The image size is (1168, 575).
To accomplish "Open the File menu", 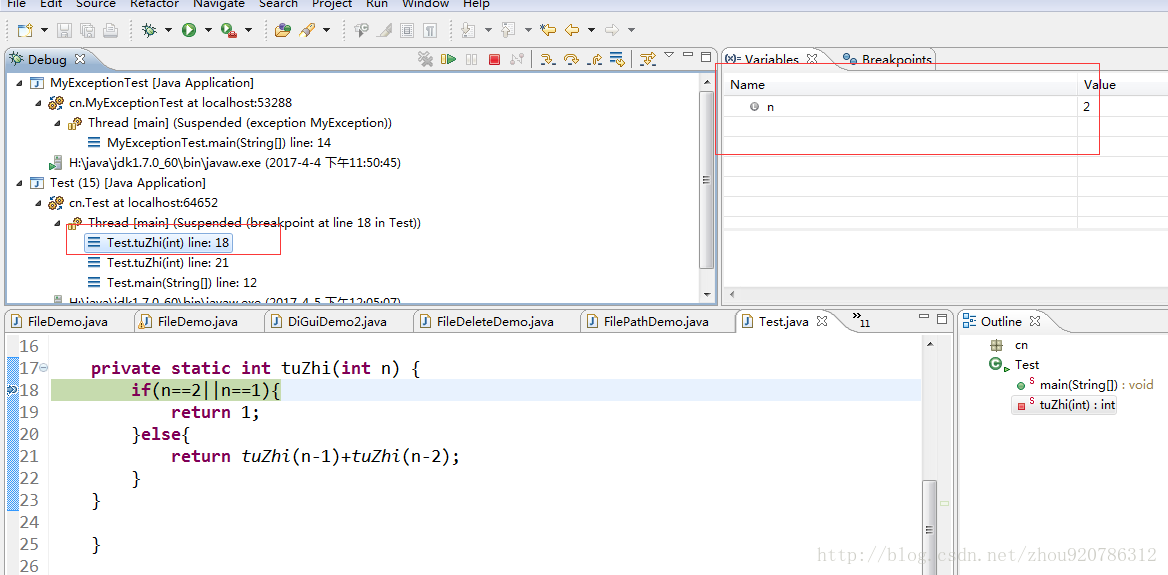I will (16, 4).
